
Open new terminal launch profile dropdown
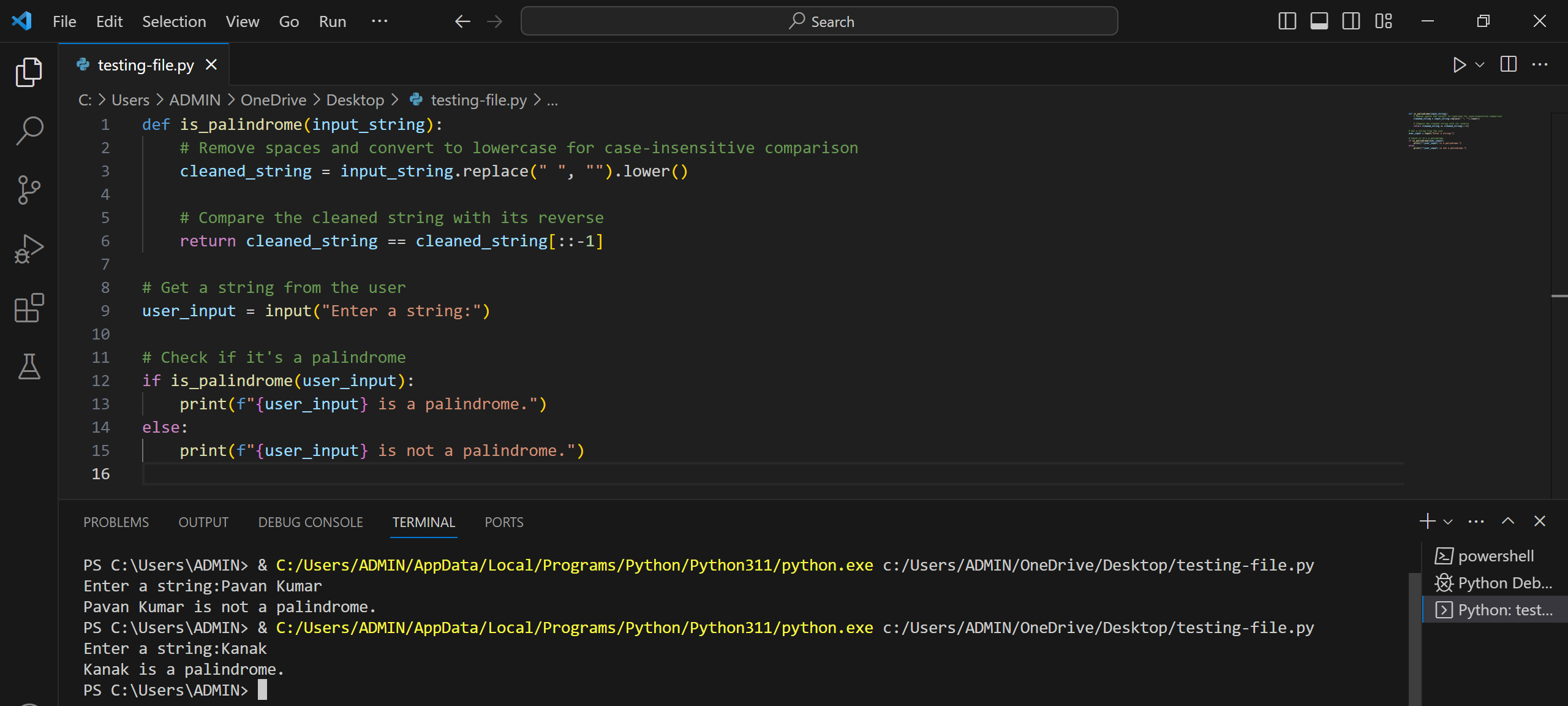click(x=1448, y=522)
